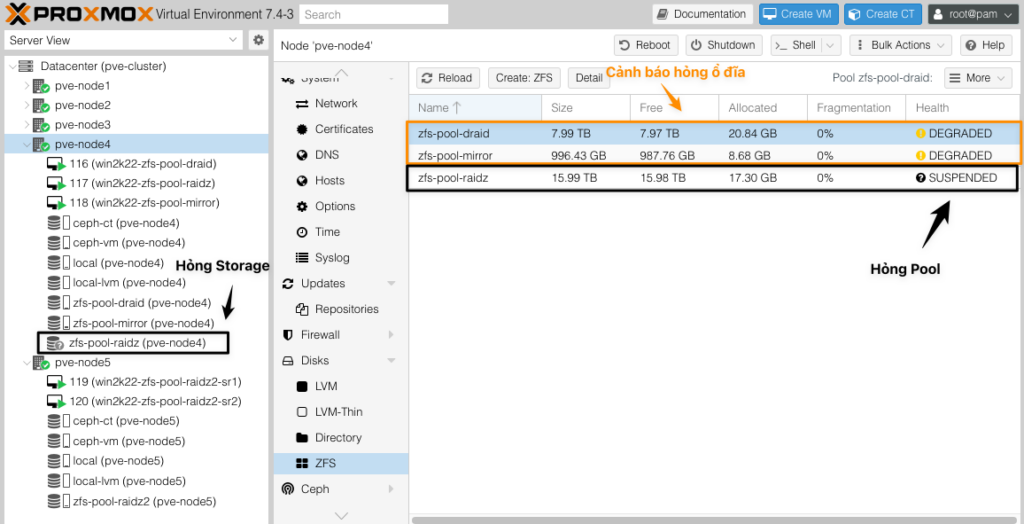1024x524 pixels.
Task: Open the LVM-Thin menu item
Action: pyautogui.click(x=341, y=412)
